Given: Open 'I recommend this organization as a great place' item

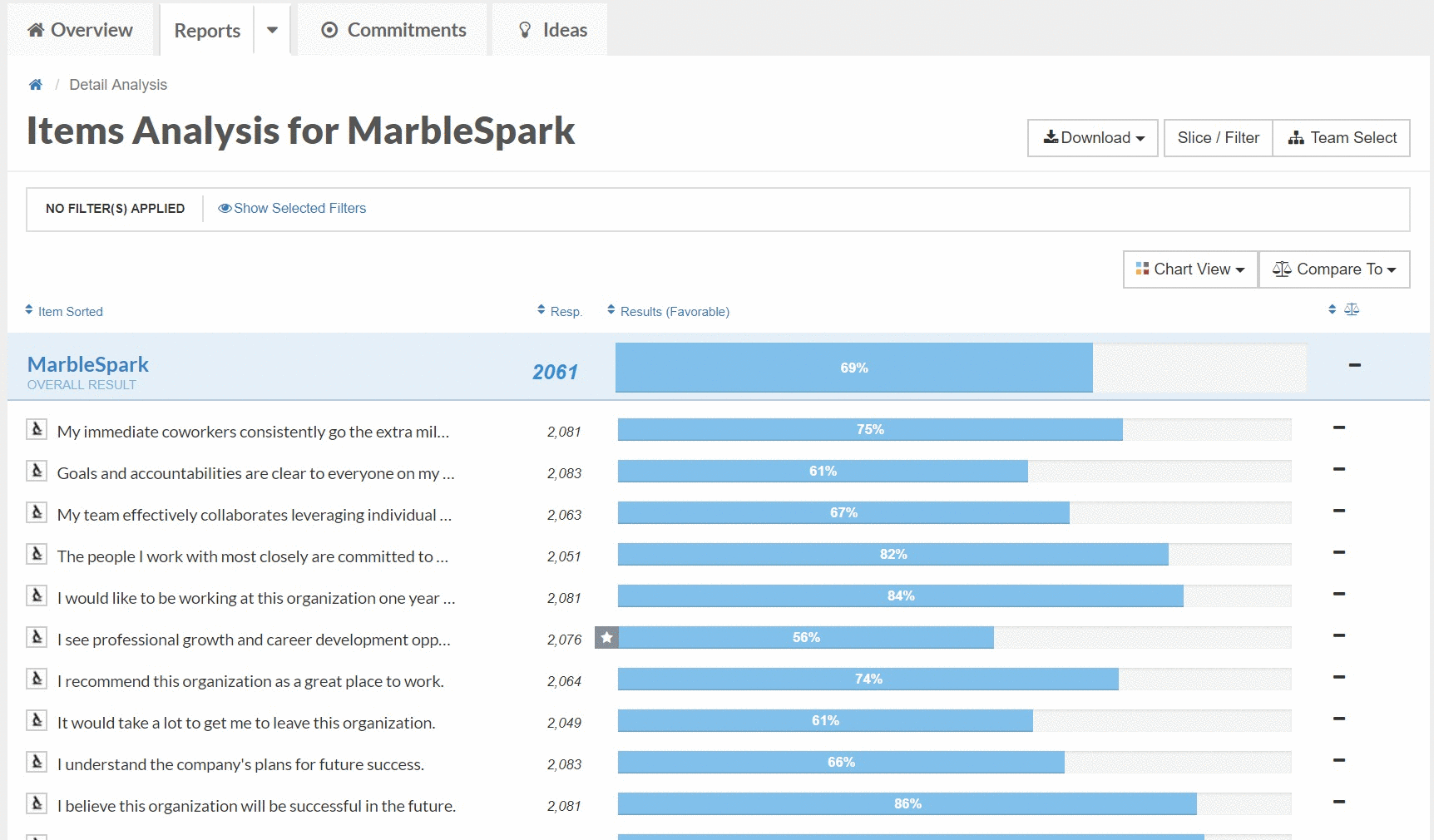Looking at the screenshot, I should point(250,681).
